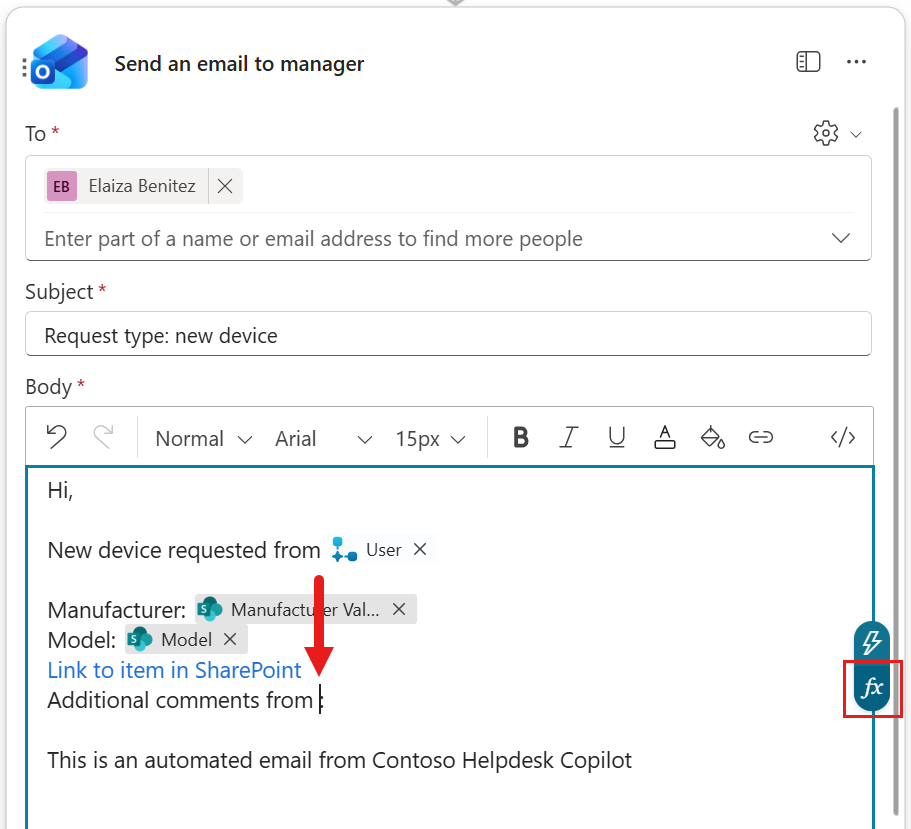Click the undo icon in body toolbar
911x829 pixels.
point(57,437)
